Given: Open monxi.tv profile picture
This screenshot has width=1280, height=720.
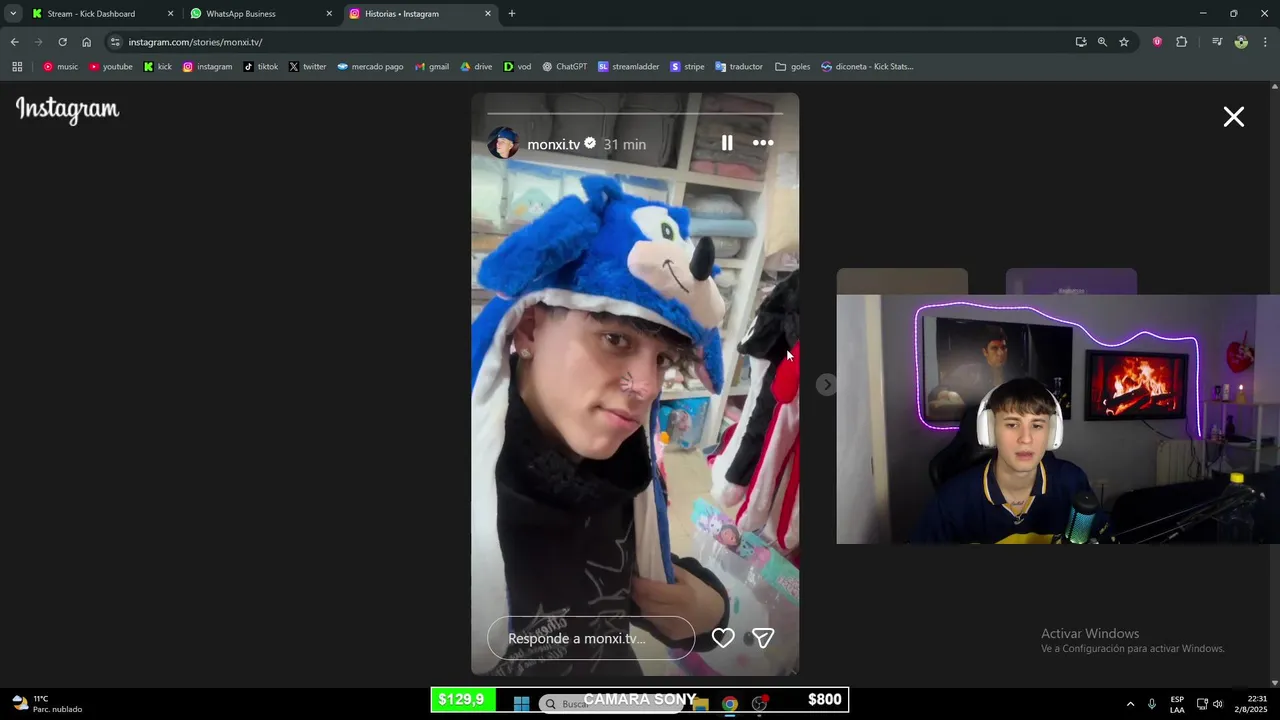Looking at the screenshot, I should (503, 143).
